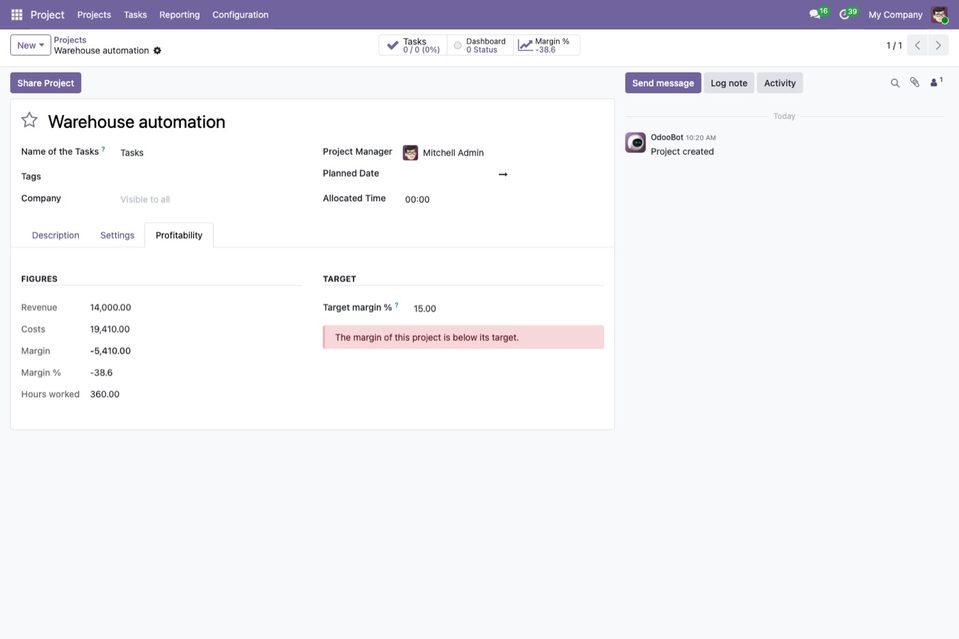Edit the Name of the Tasks field

(x=209, y=153)
